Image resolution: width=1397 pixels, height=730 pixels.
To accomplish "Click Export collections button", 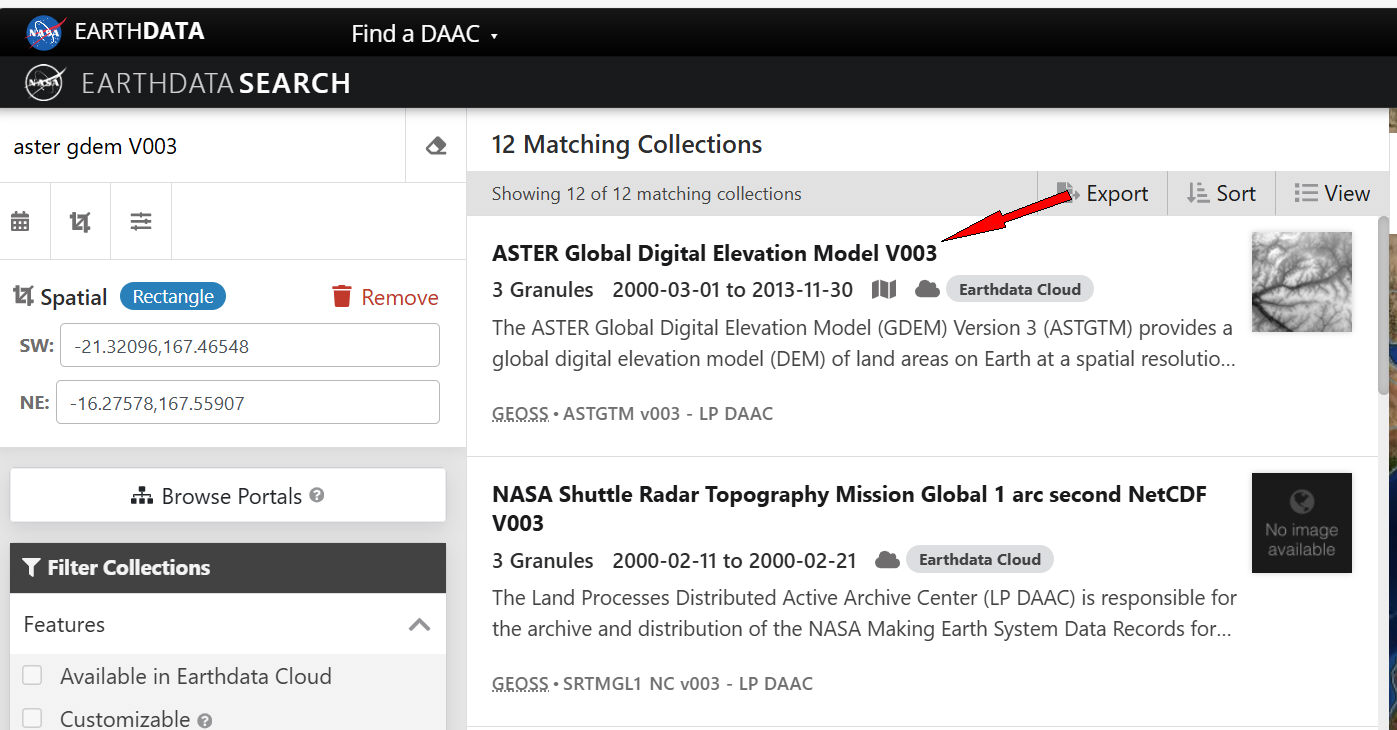I will (x=1104, y=194).
